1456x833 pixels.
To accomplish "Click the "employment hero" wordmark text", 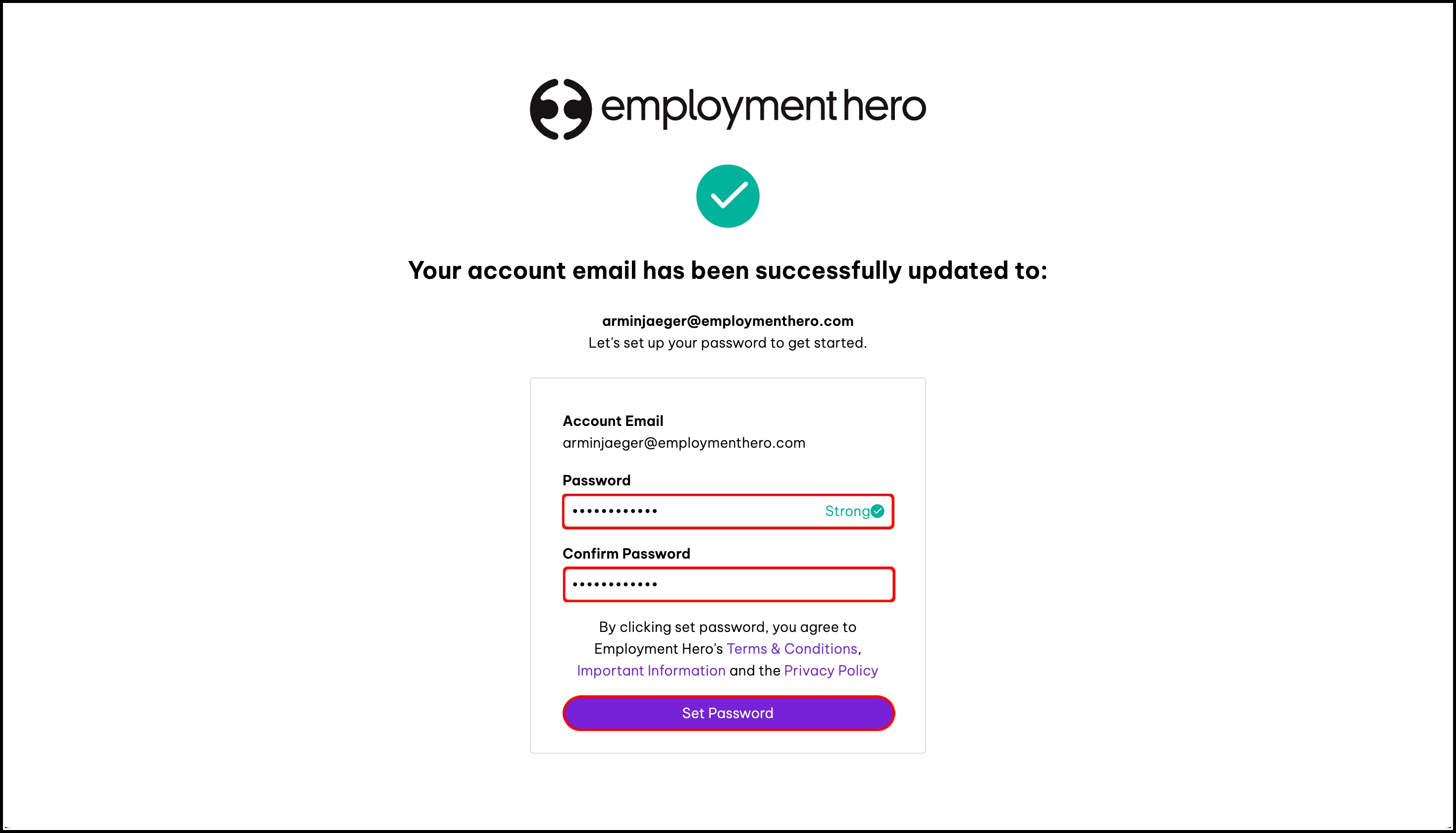I will (x=763, y=107).
